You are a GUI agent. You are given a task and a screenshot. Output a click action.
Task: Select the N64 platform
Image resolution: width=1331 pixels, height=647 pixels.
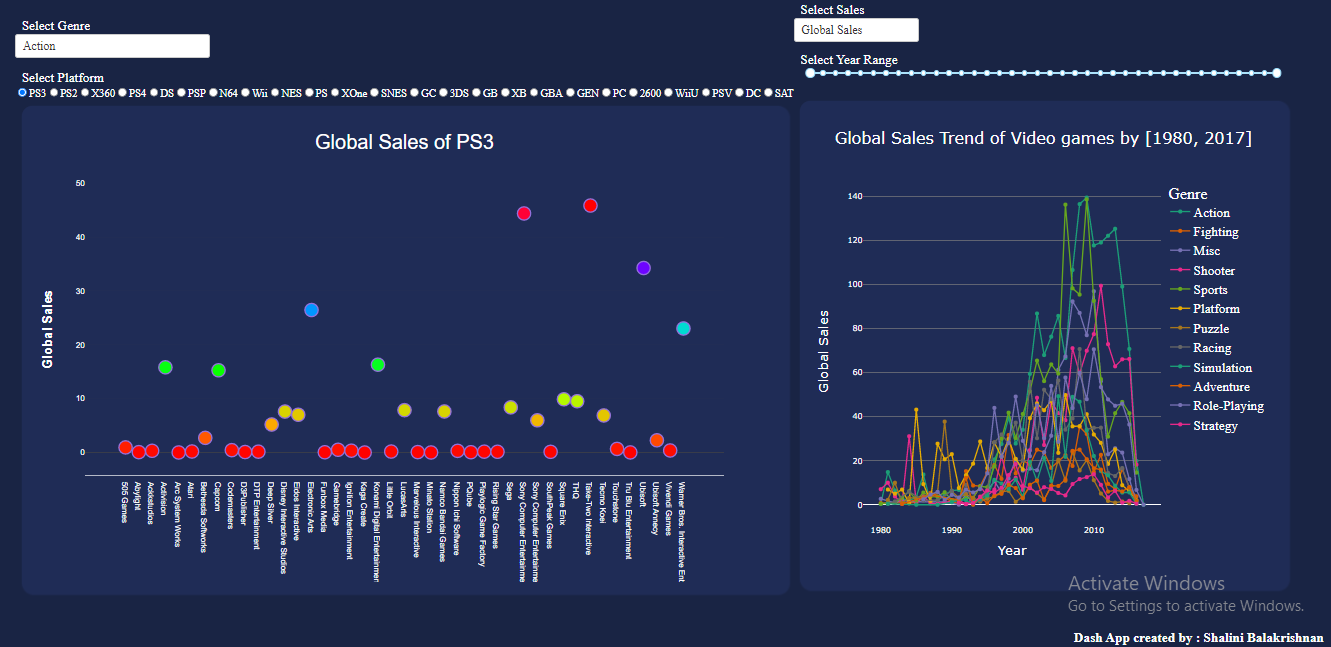pyautogui.click(x=213, y=92)
